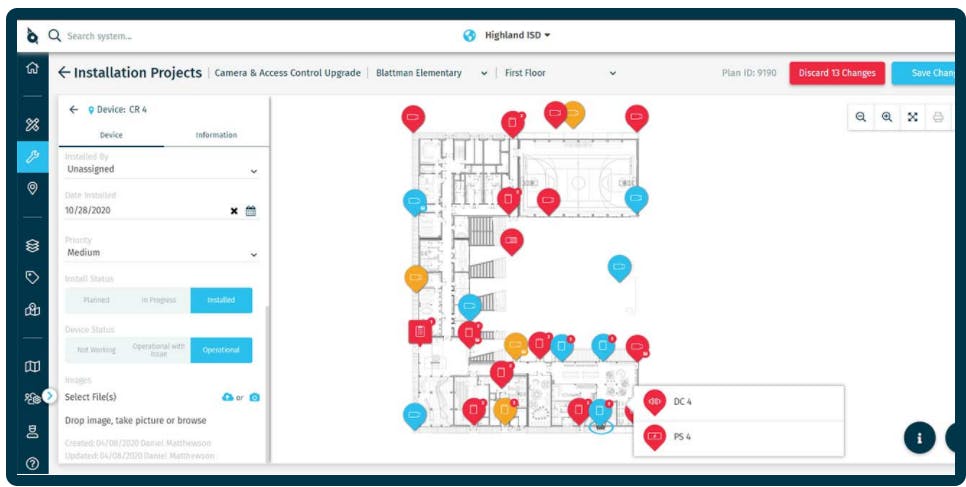
Task: Click the home icon in sidebar
Action: 32,68
